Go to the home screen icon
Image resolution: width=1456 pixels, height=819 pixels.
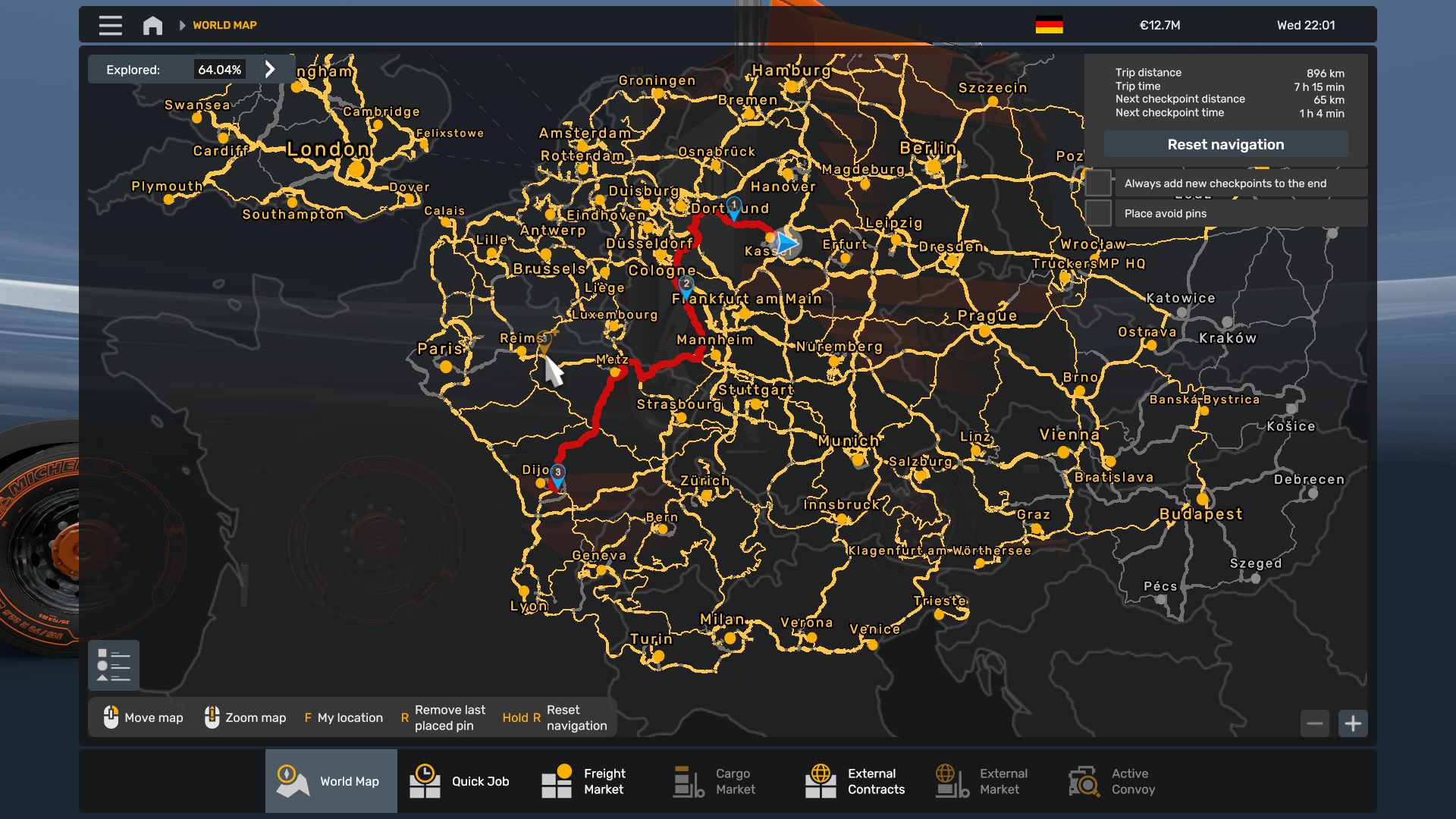pos(152,25)
